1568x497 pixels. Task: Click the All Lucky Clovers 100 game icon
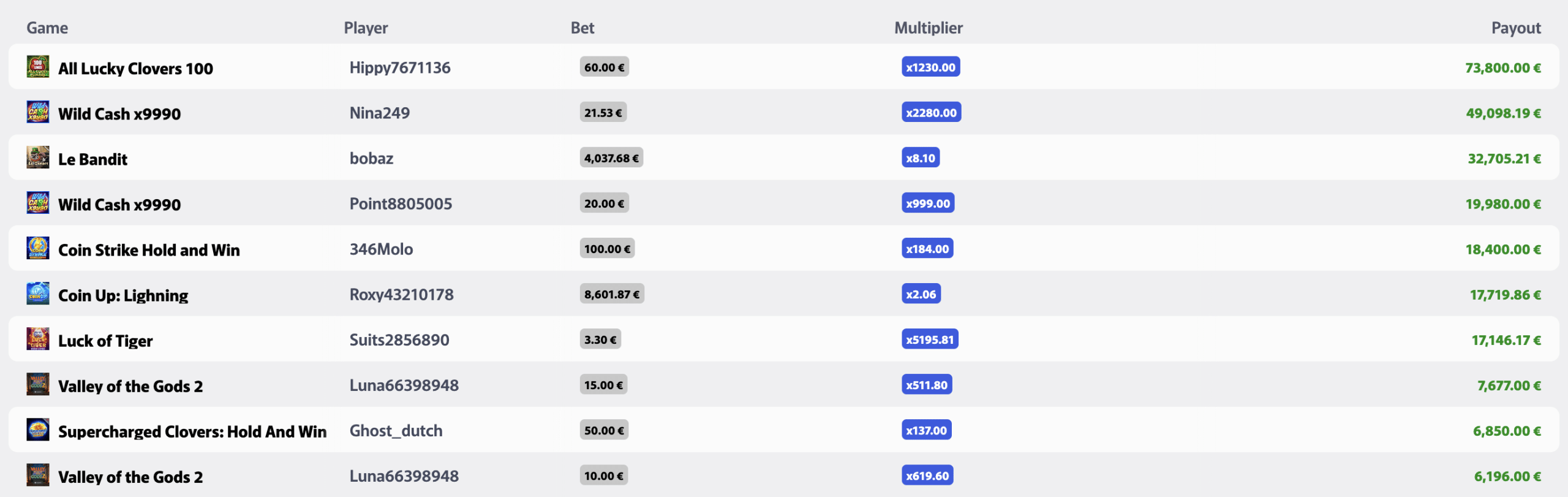pyautogui.click(x=38, y=67)
